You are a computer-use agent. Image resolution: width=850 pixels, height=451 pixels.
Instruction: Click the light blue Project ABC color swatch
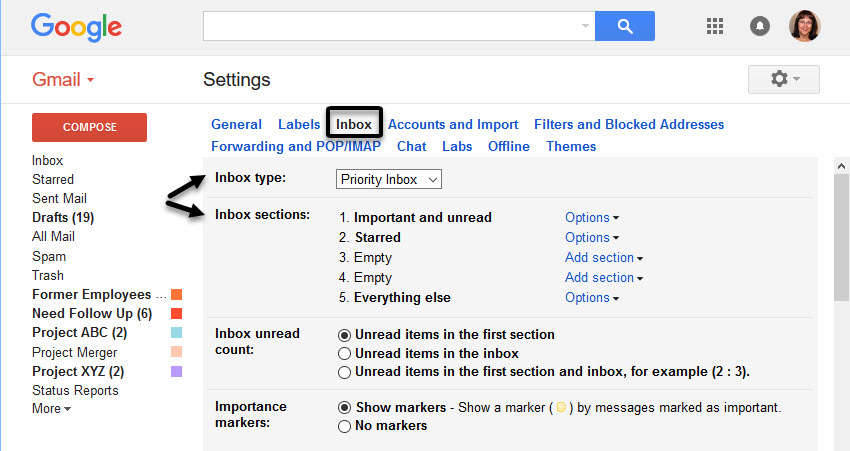point(176,332)
